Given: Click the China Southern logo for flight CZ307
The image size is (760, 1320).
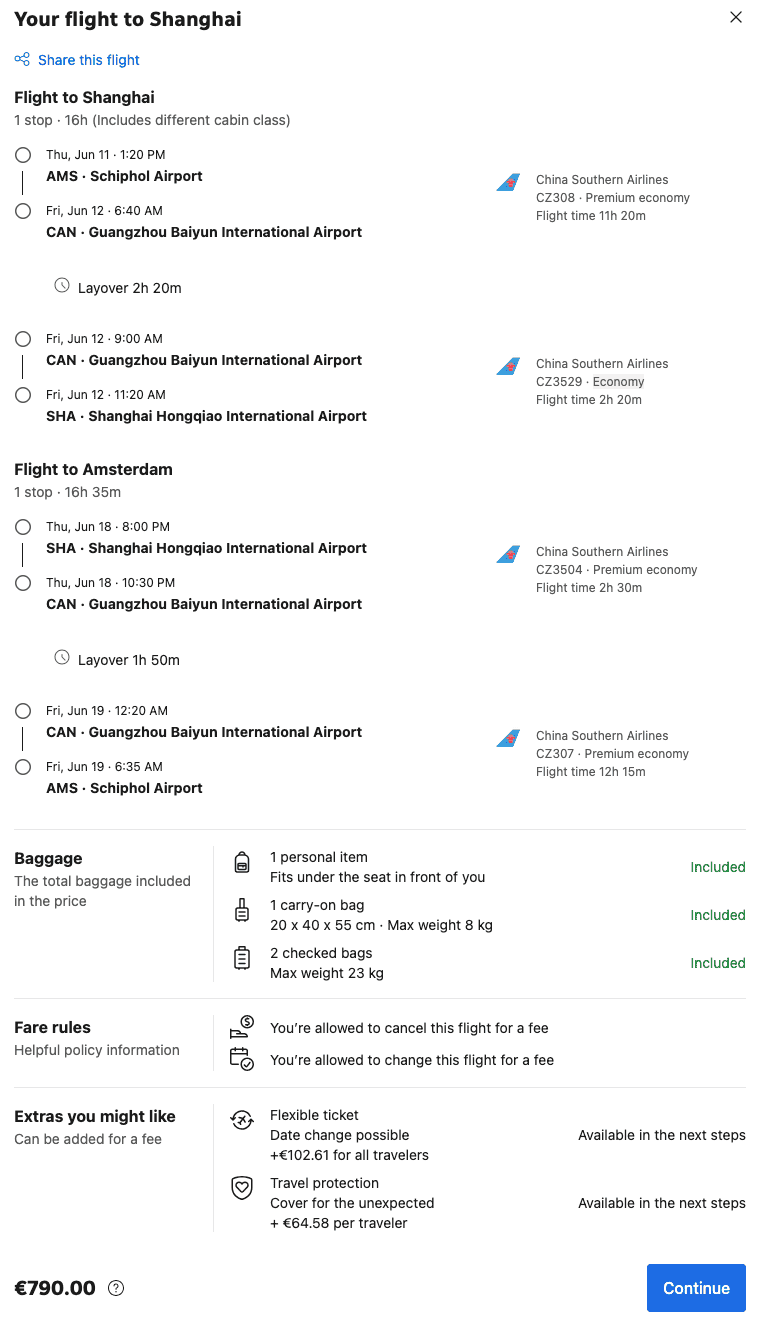Looking at the screenshot, I should (x=508, y=738).
